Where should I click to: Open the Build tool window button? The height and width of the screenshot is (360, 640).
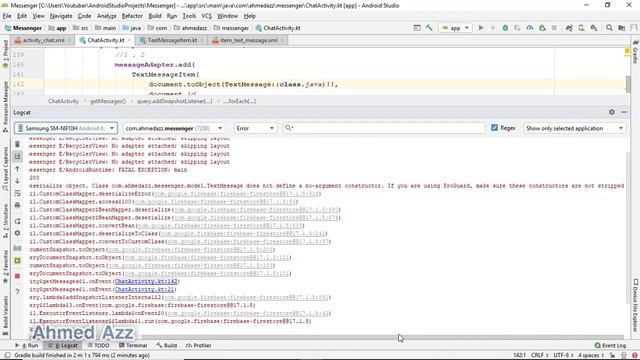pyautogui.click(x=167, y=345)
